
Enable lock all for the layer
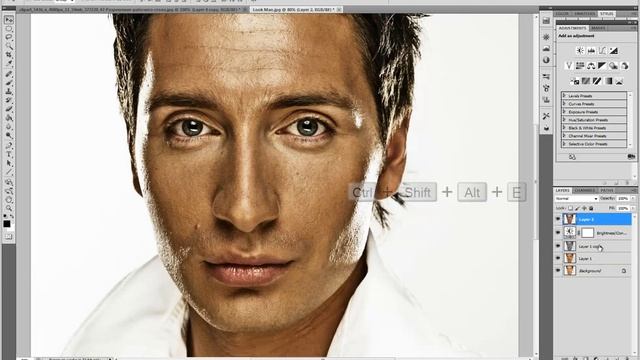coord(591,209)
